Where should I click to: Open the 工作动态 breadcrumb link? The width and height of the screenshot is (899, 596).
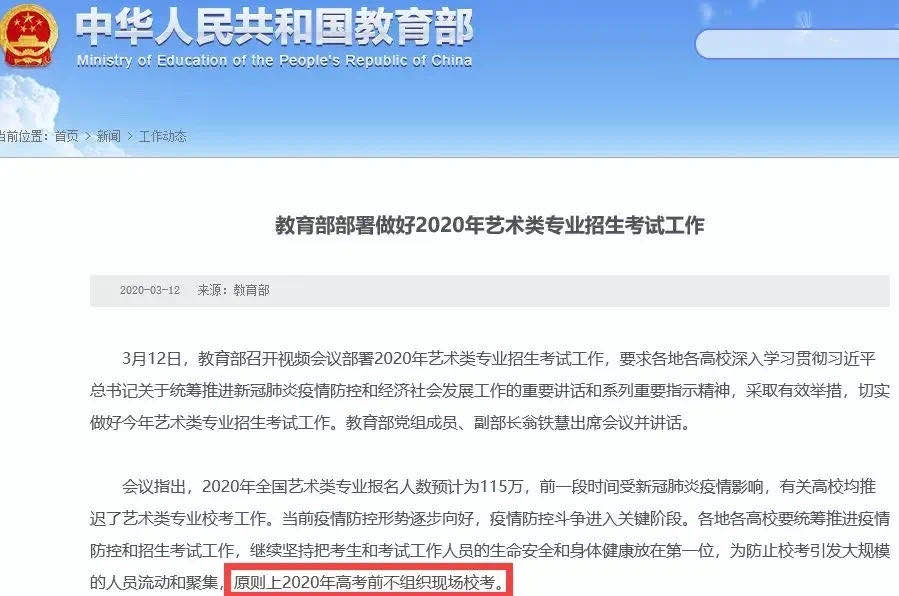(163, 136)
